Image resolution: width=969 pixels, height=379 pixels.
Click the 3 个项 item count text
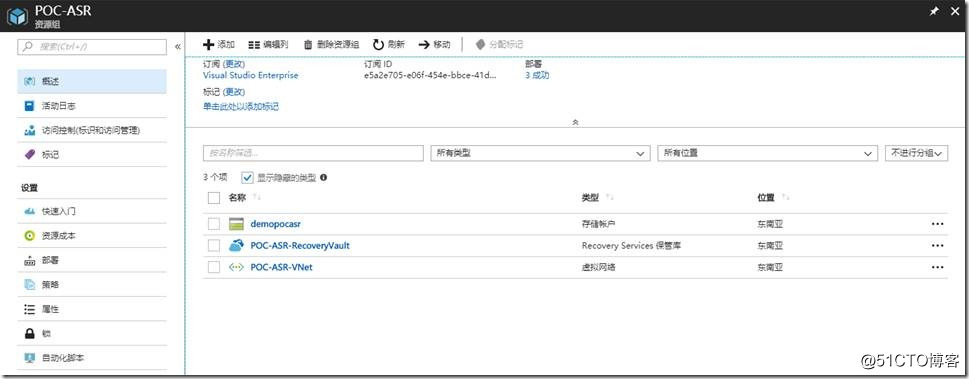[x=215, y=177]
